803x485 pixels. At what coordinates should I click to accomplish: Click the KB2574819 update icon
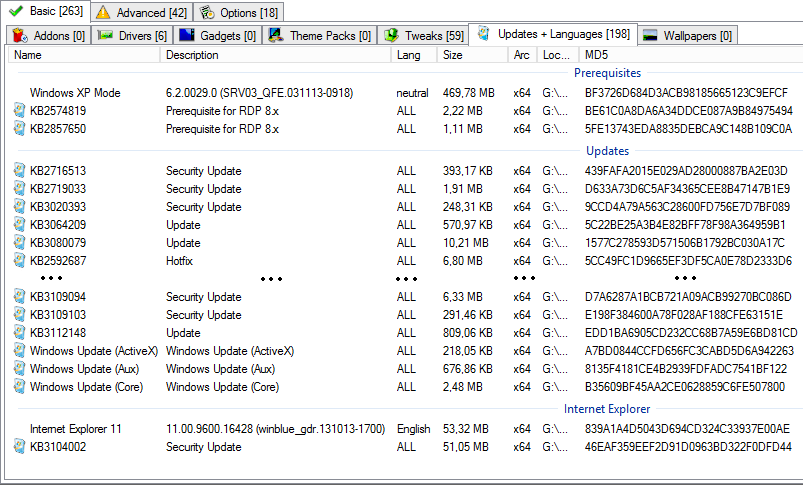(19, 111)
